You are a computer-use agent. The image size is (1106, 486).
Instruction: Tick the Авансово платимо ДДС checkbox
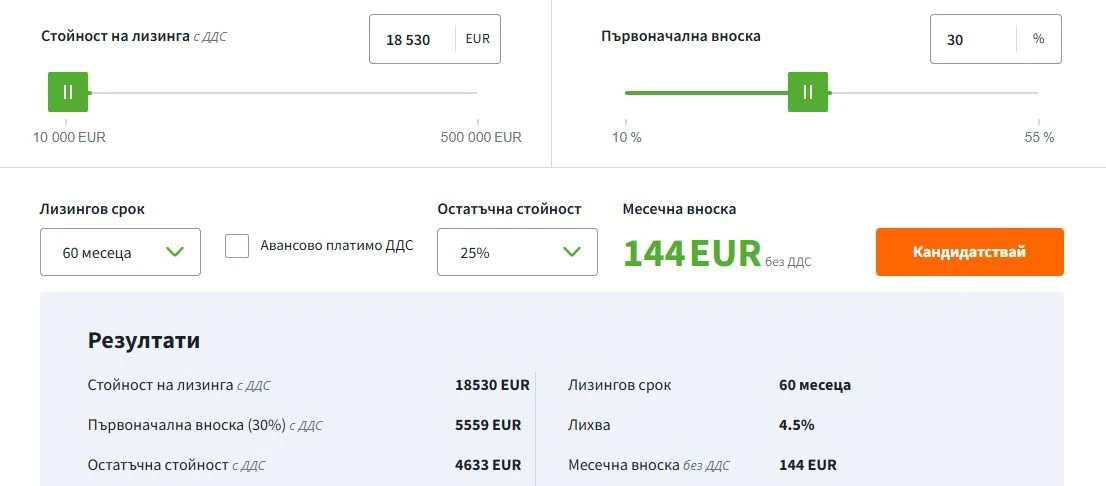[237, 246]
